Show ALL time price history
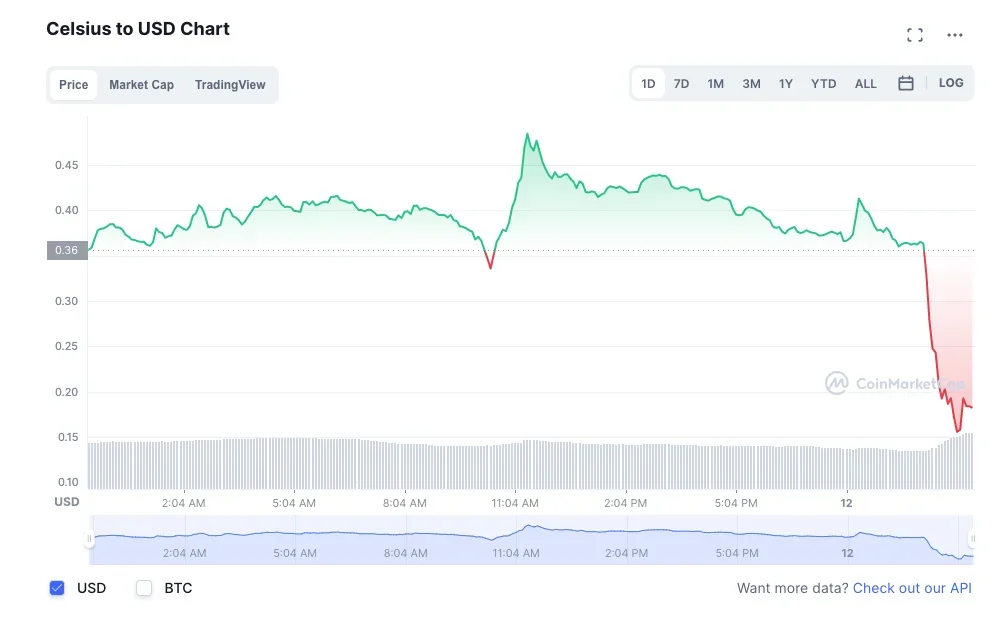Image resolution: width=996 pixels, height=621 pixels. point(865,84)
